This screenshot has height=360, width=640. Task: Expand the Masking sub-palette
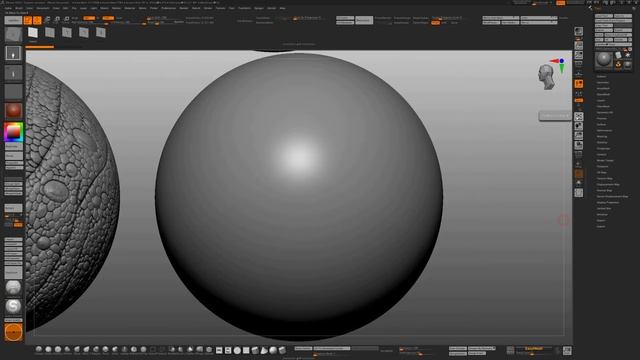coord(602,136)
